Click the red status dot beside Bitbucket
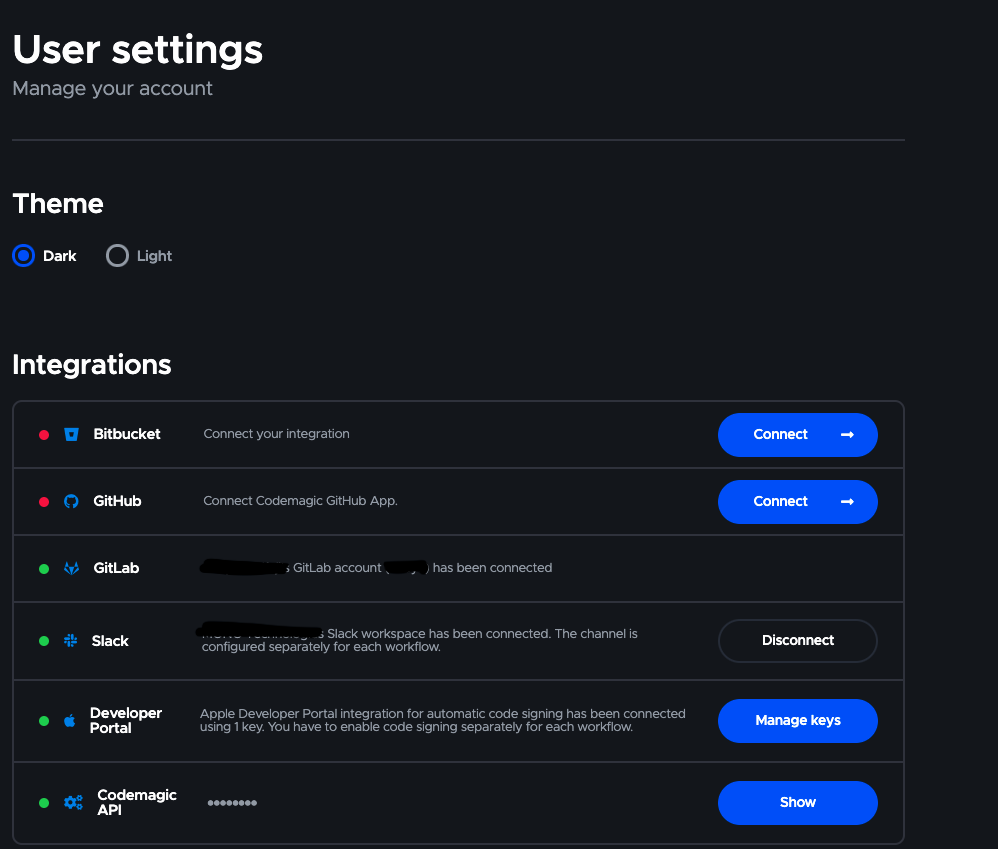The width and height of the screenshot is (998, 849). (44, 435)
